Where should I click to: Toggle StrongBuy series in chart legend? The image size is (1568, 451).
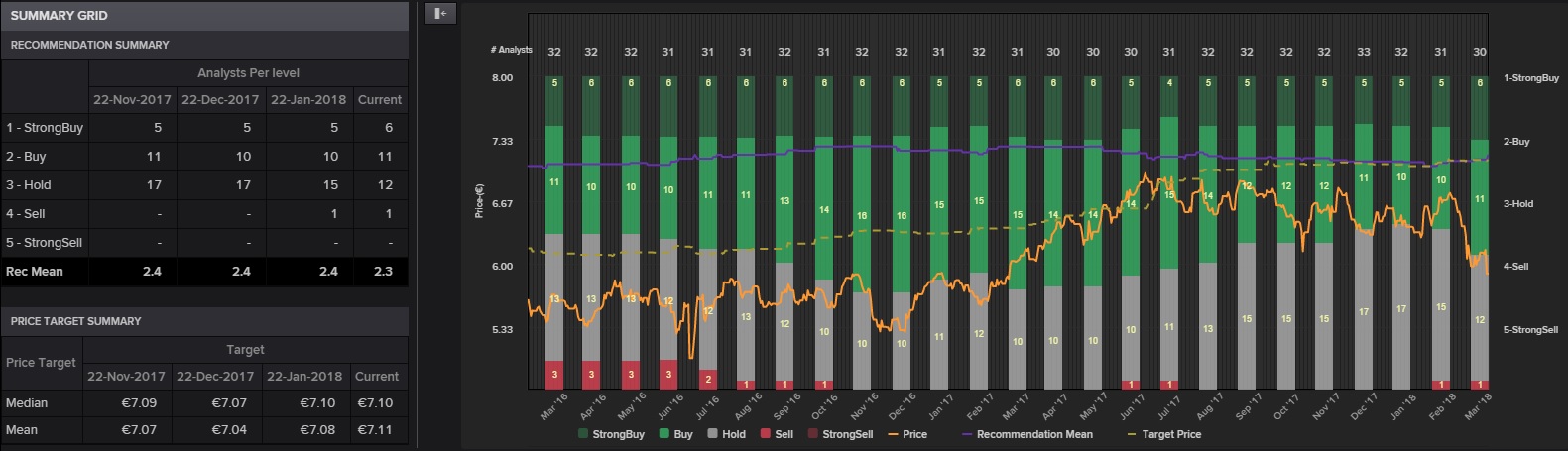pos(611,434)
